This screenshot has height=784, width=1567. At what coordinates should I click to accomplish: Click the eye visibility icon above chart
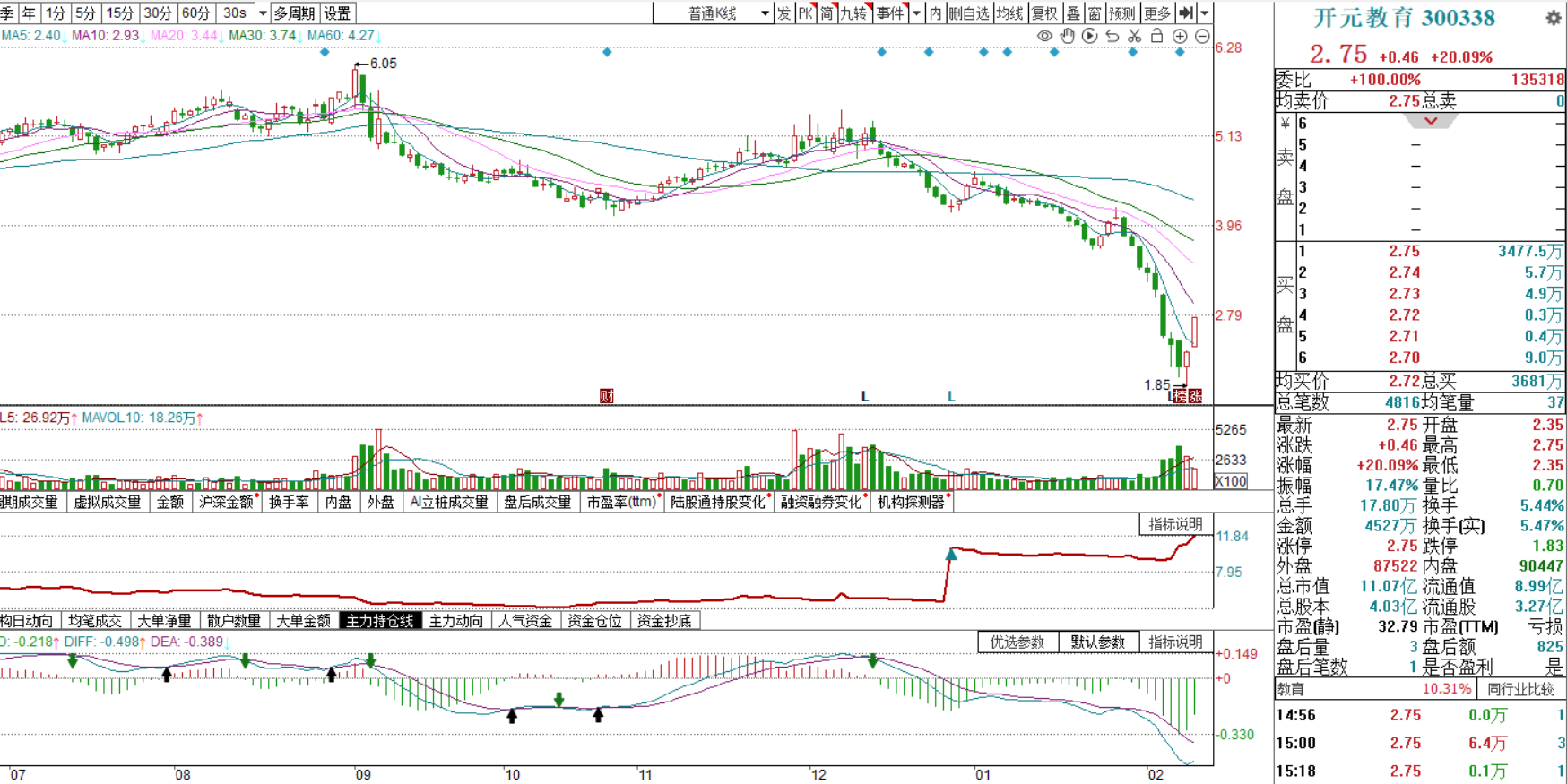1044,36
